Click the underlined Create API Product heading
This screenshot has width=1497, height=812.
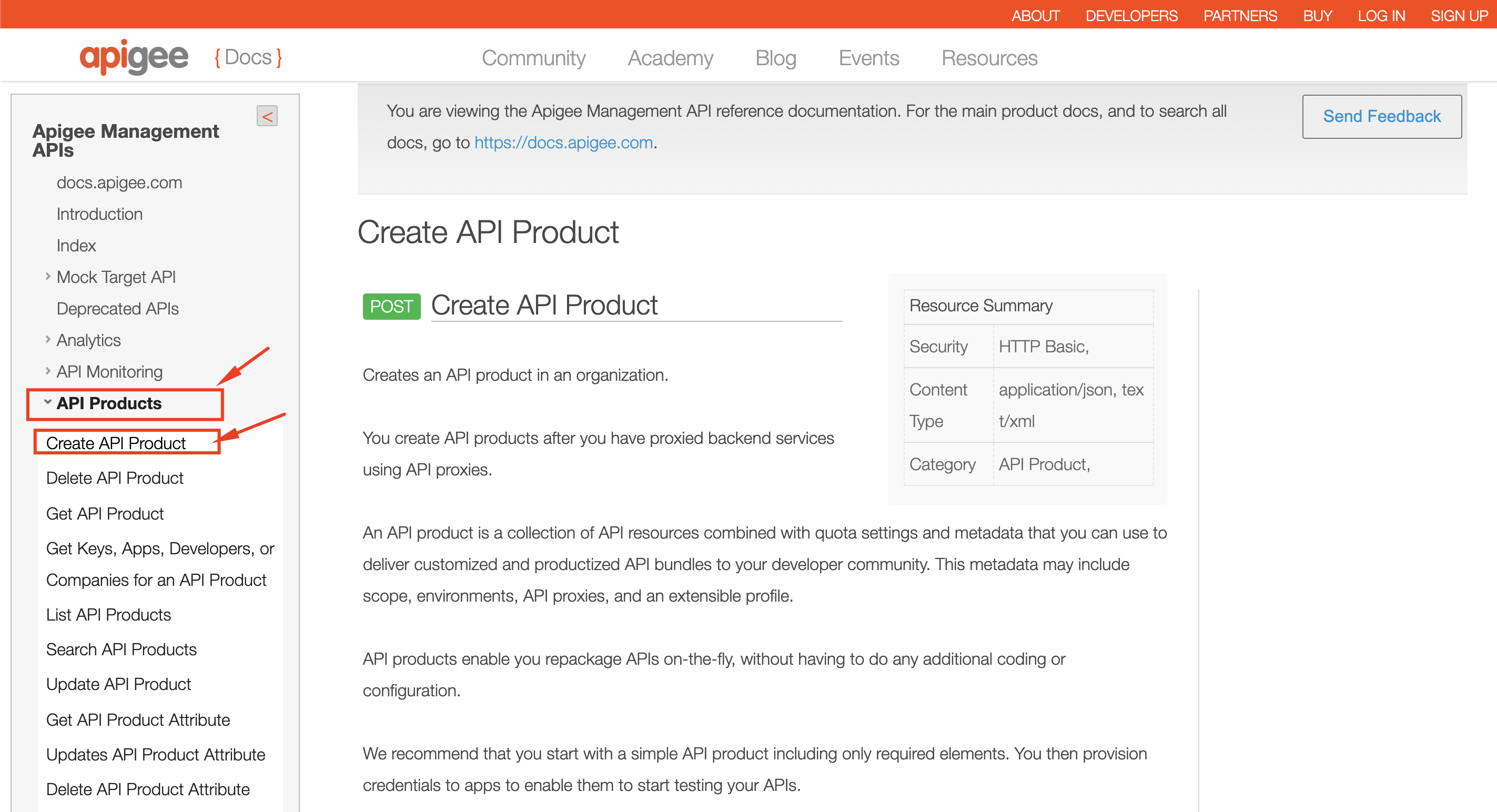tap(544, 305)
